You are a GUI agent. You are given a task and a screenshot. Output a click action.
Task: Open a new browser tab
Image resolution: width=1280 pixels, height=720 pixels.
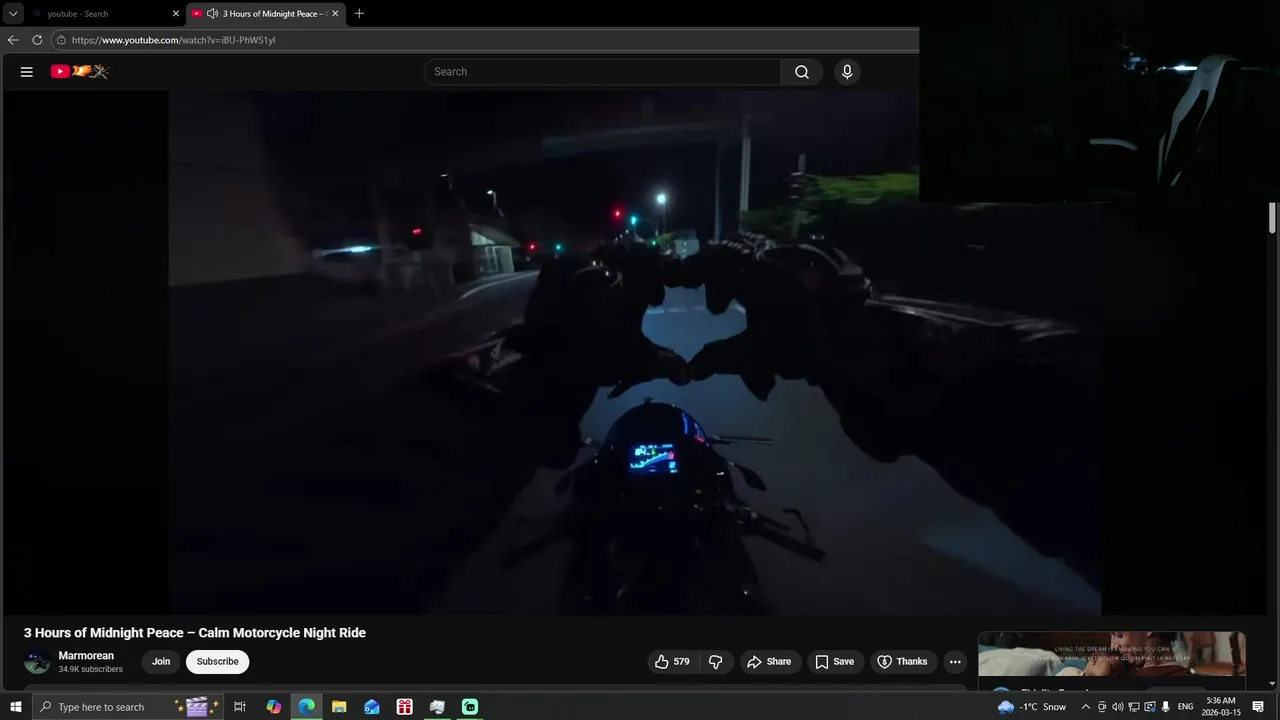pos(359,14)
